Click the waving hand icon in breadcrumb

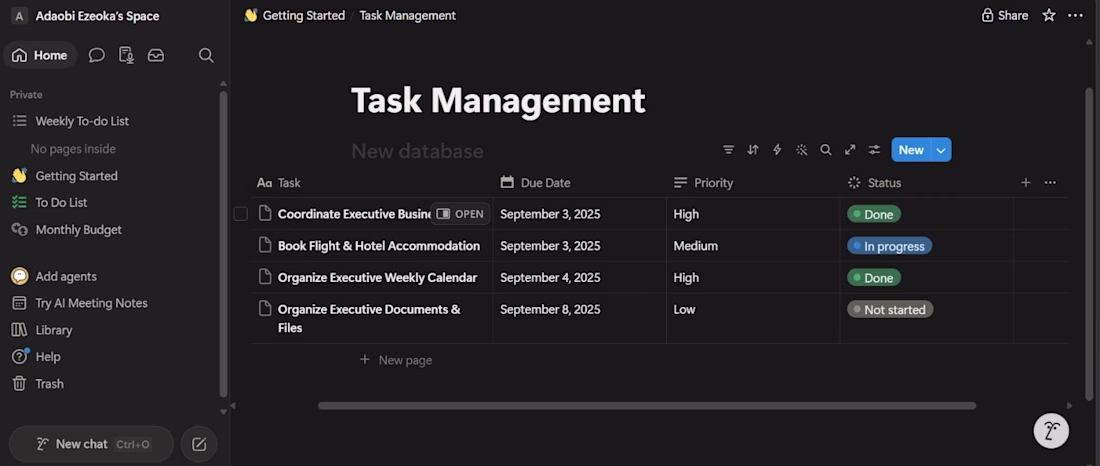point(251,15)
